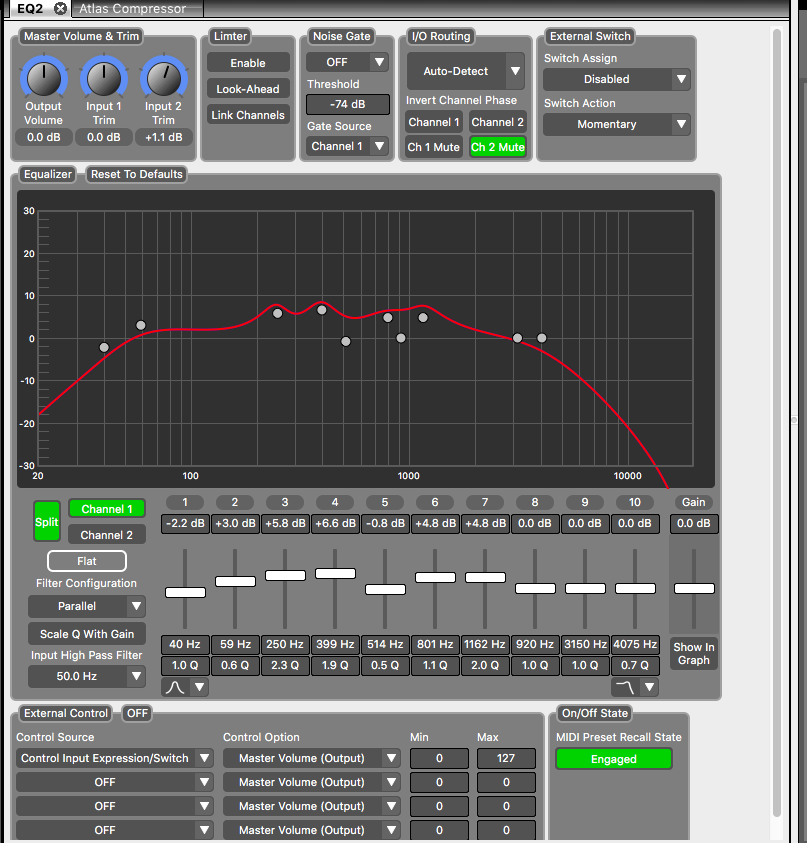This screenshot has width=807, height=843.
Task: Close the EQ2 tab with X icon
Action: [61, 9]
